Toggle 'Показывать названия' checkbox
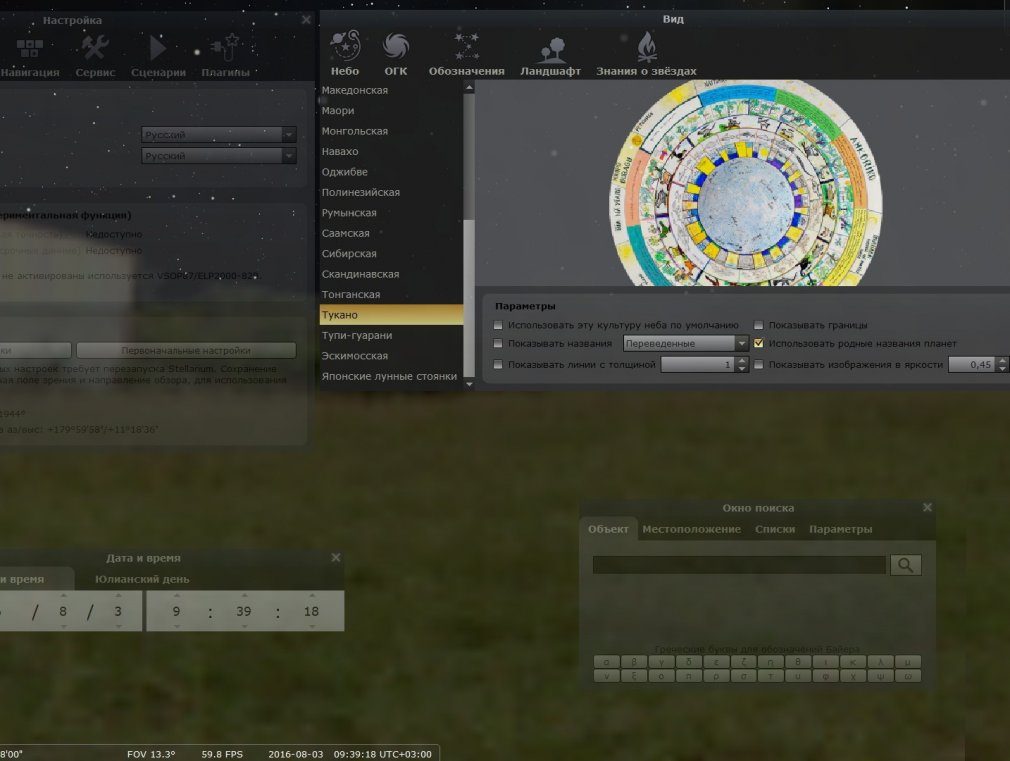Viewport: 1010px width, 761px height. pos(498,343)
